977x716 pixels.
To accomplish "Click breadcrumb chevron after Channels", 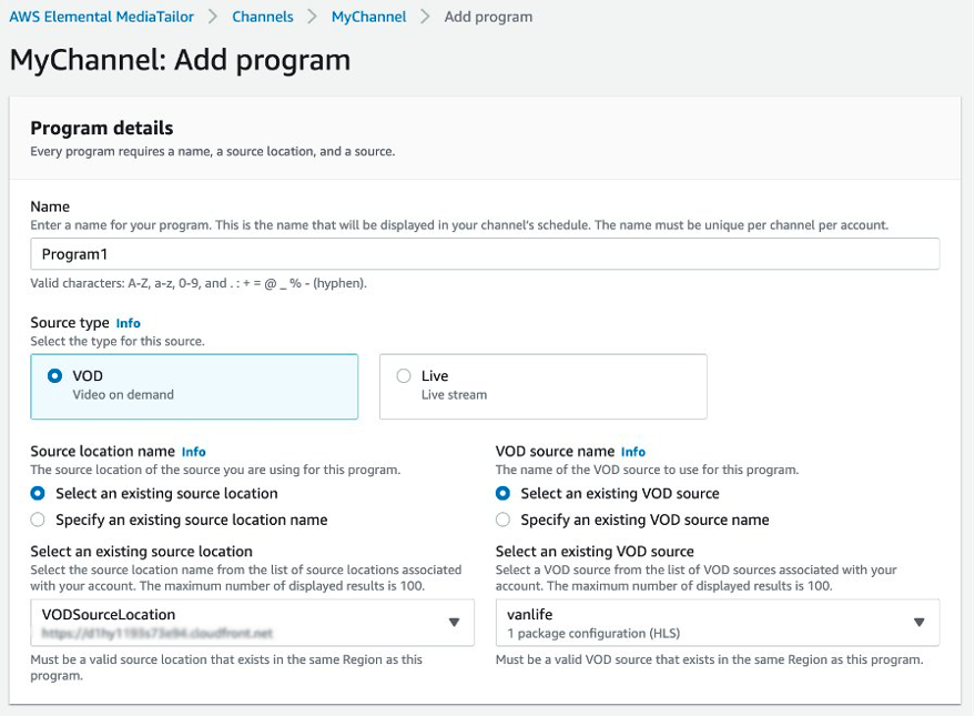I will pyautogui.click(x=312, y=17).
